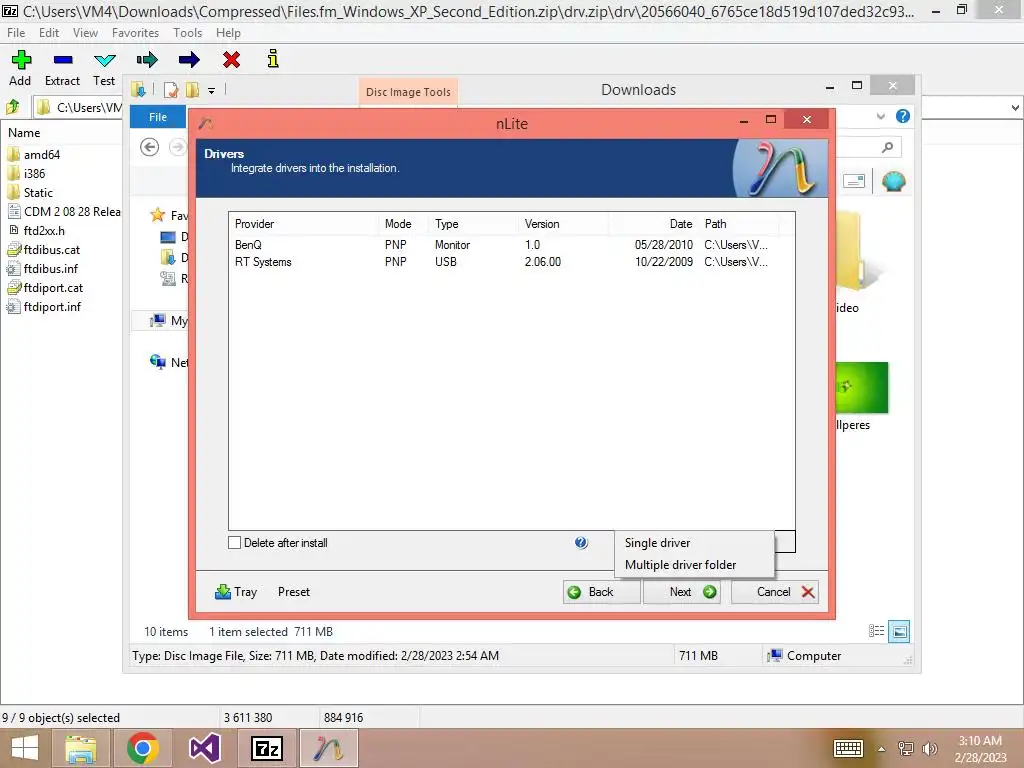Switch Downloads window to large icons view
Screen dimensions: 1024x768
click(x=899, y=631)
